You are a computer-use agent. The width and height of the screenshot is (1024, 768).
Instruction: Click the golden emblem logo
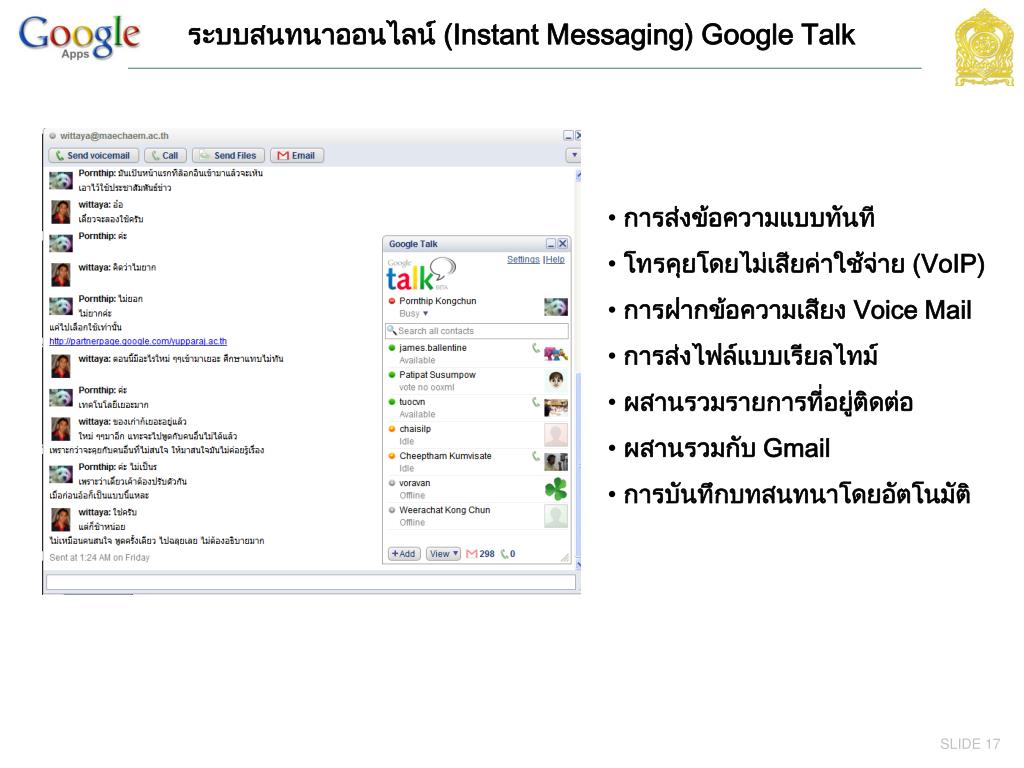(x=985, y=47)
